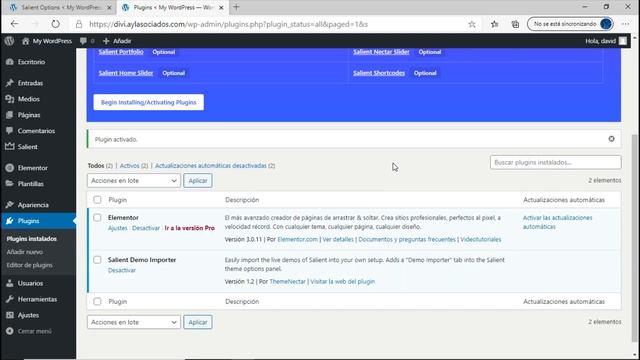Filter plugins by Activos

[x=129, y=166]
